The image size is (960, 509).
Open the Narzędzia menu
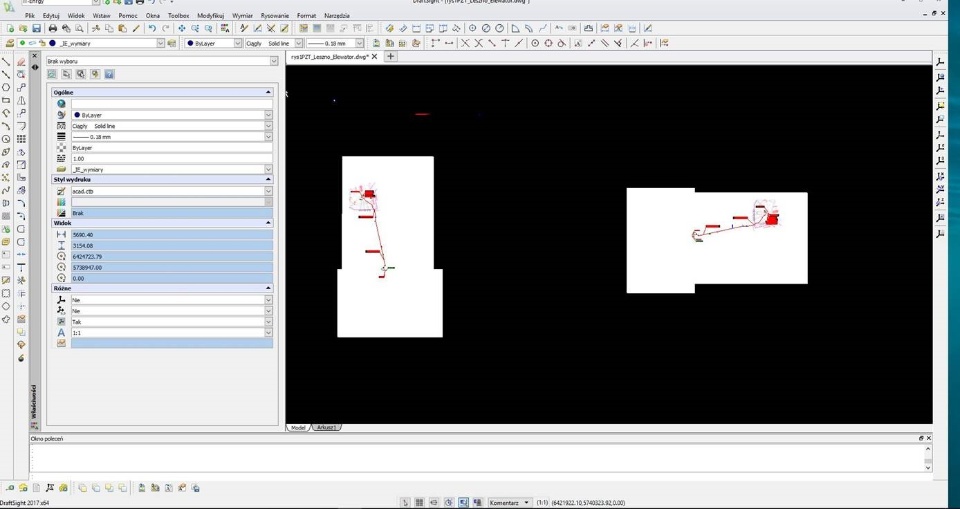tap(337, 15)
